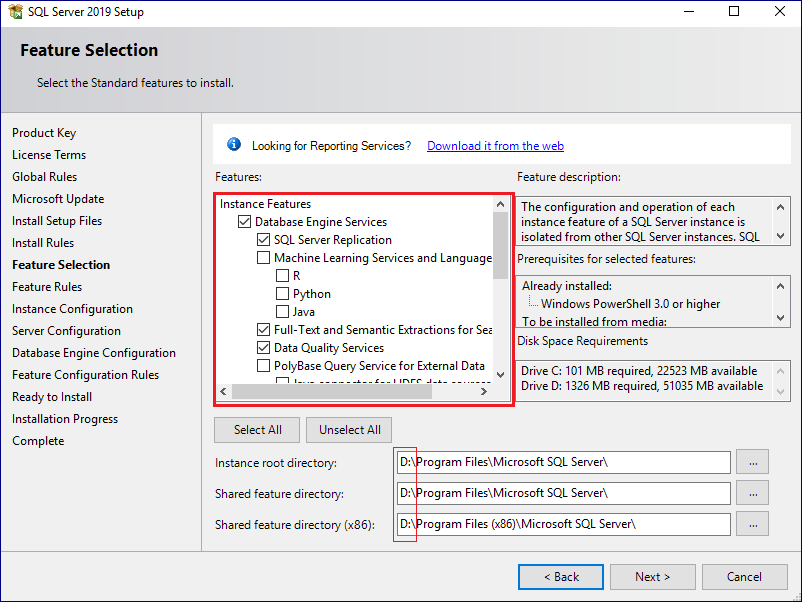This screenshot has height=602, width=802.
Task: Check the R language option
Action: click(x=282, y=276)
